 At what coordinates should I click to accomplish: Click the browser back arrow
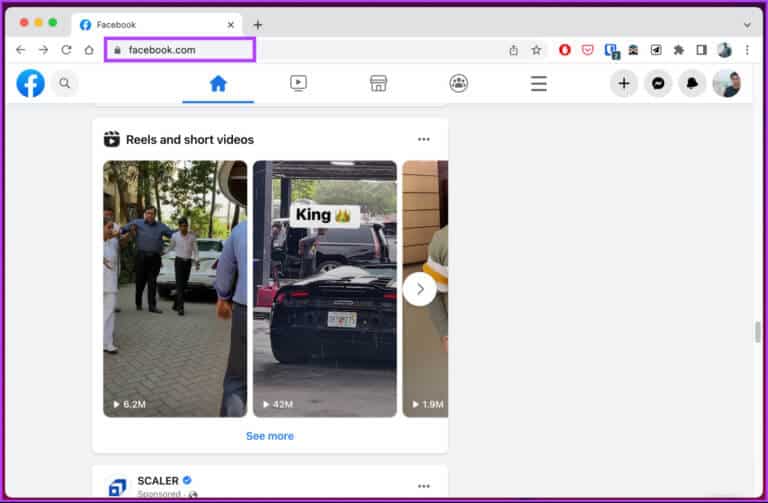click(21, 50)
